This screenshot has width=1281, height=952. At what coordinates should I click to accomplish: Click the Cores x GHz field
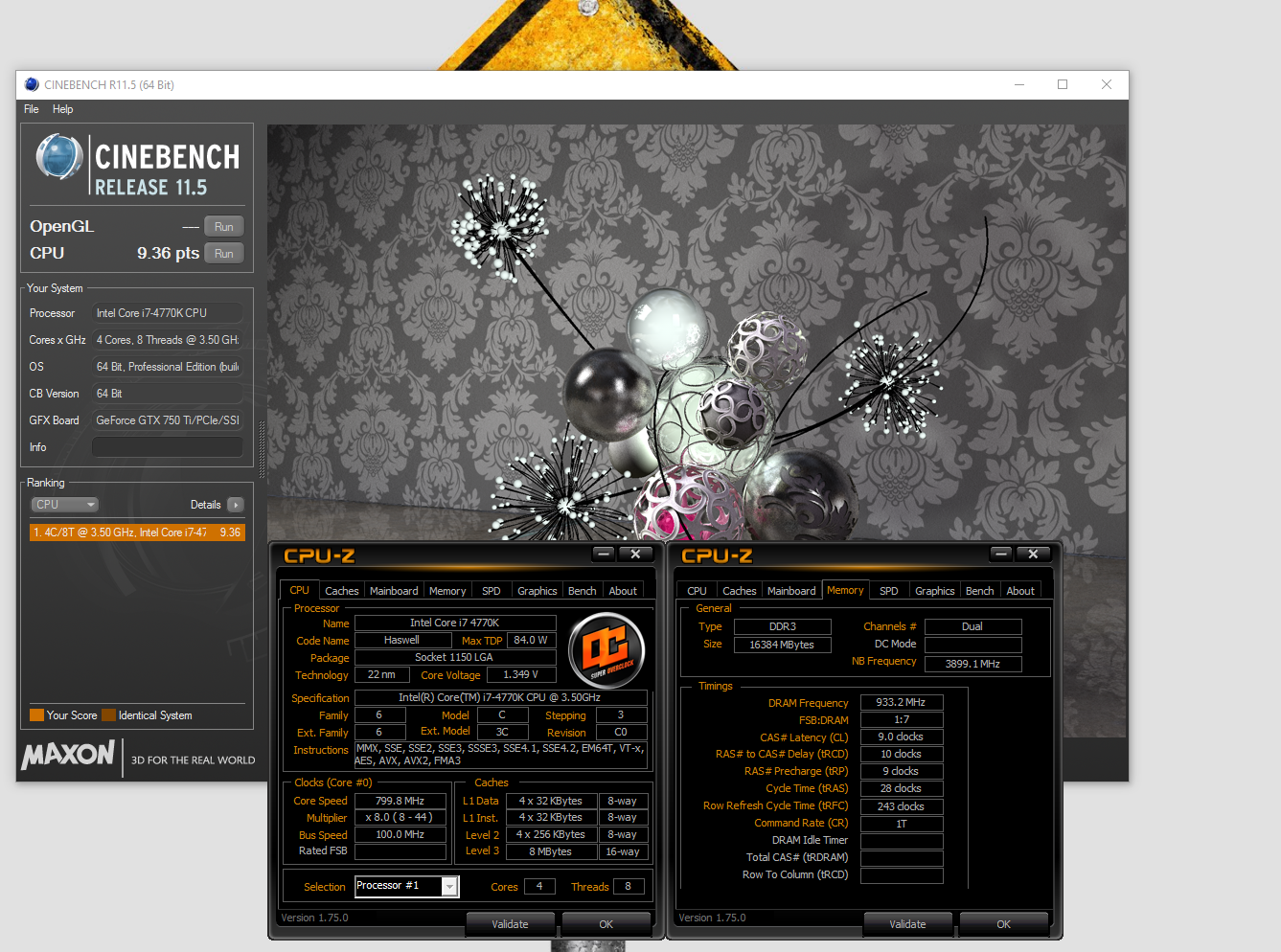point(168,340)
